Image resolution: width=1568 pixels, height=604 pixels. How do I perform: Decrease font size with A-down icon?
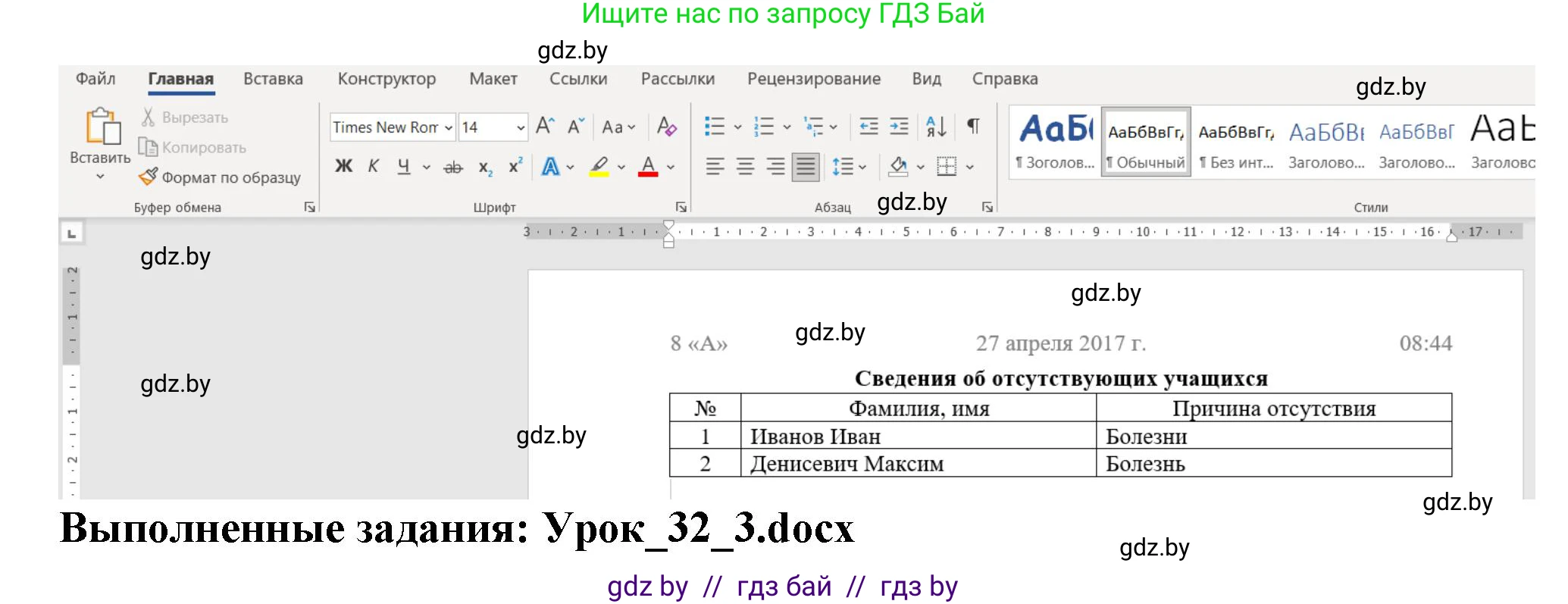click(x=576, y=127)
